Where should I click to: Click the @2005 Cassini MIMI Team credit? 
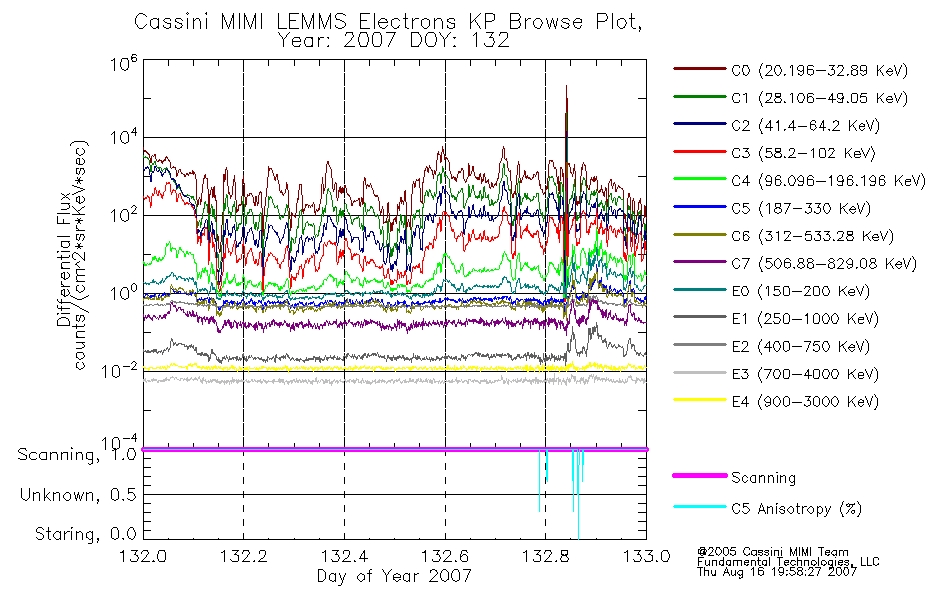772,552
